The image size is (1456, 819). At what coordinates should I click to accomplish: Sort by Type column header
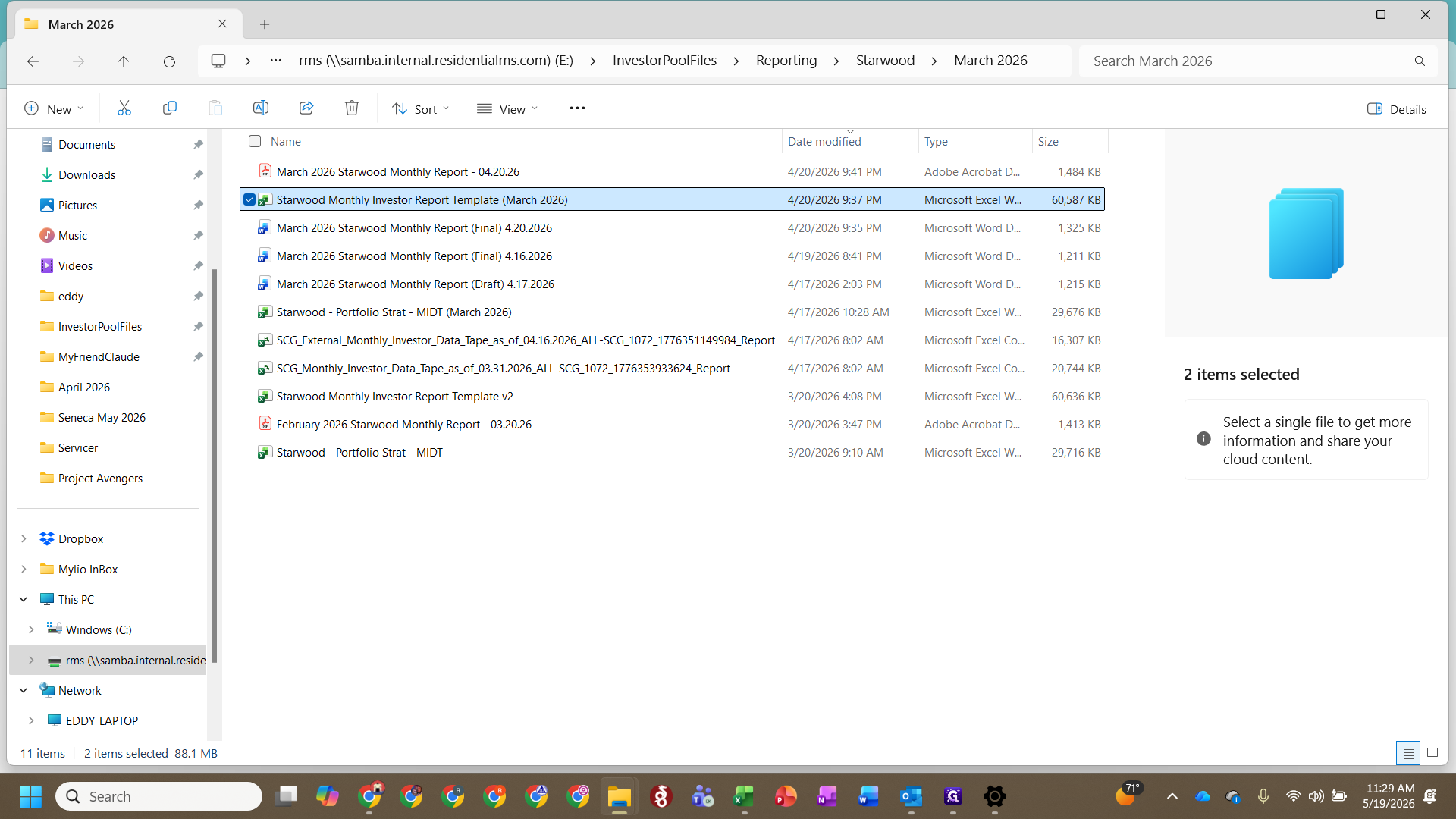click(936, 141)
